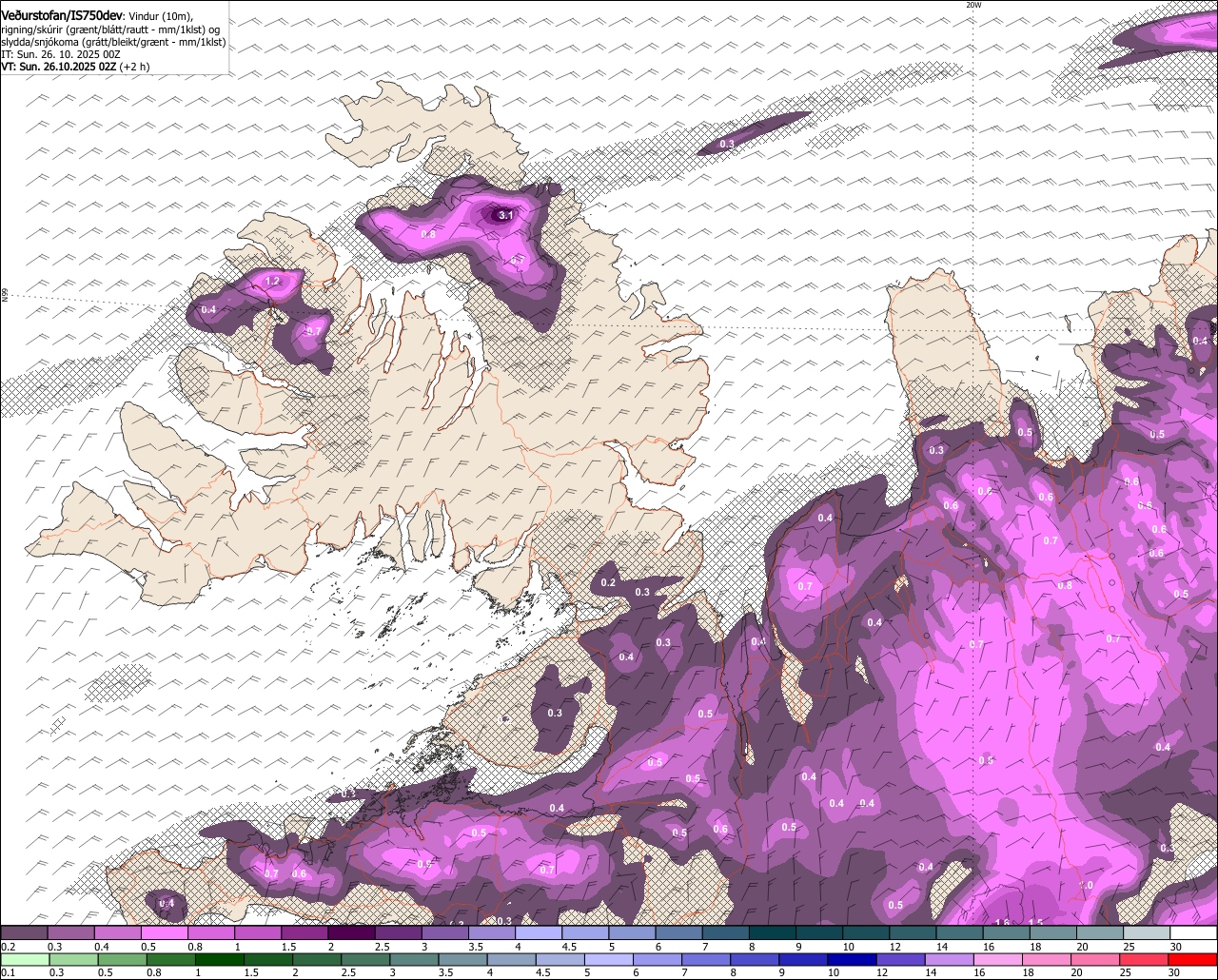Click the bright red 30 swatch in rain legend

pos(1193,959)
